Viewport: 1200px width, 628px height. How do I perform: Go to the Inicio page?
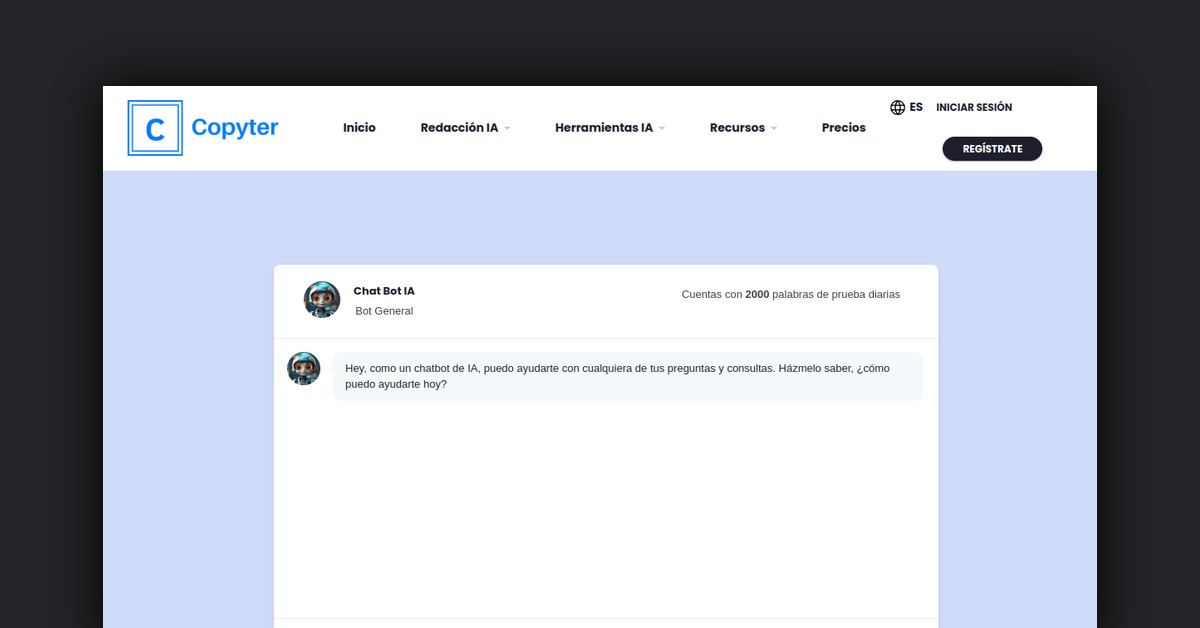click(359, 128)
